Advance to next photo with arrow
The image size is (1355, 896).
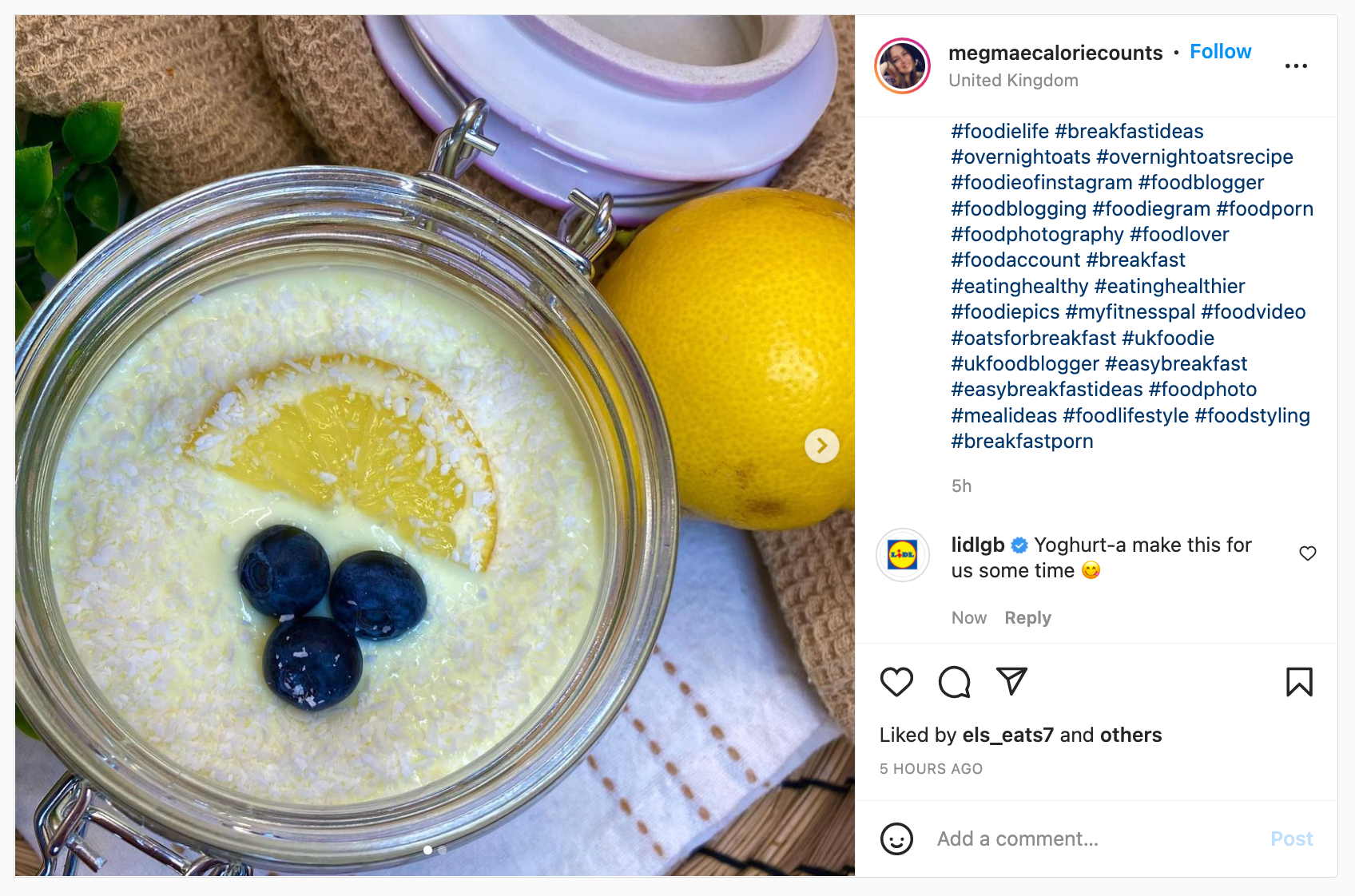coord(822,446)
